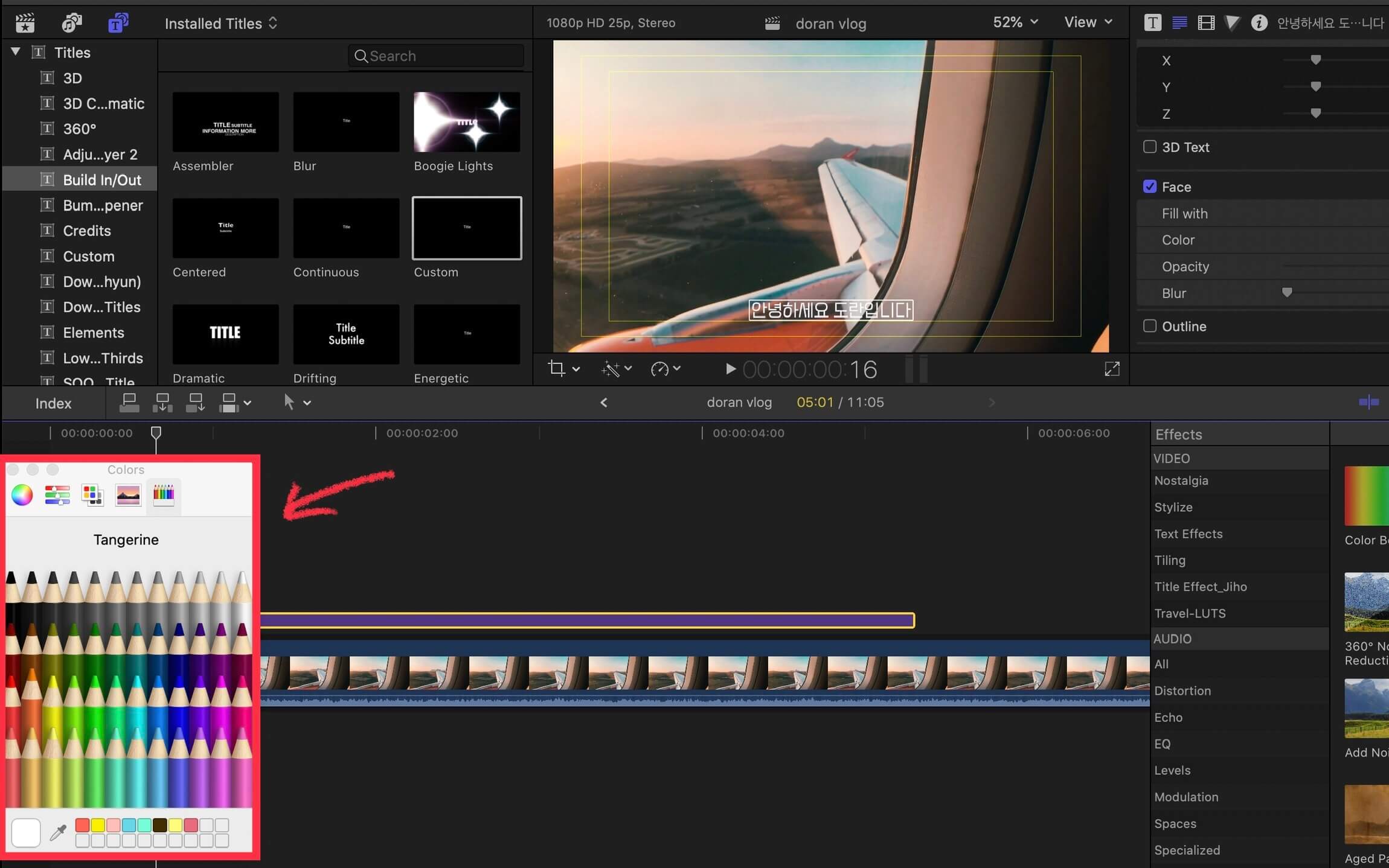This screenshot has width=1389, height=868.
Task: Open the viewer zoom 52% dropdown
Action: point(1015,22)
